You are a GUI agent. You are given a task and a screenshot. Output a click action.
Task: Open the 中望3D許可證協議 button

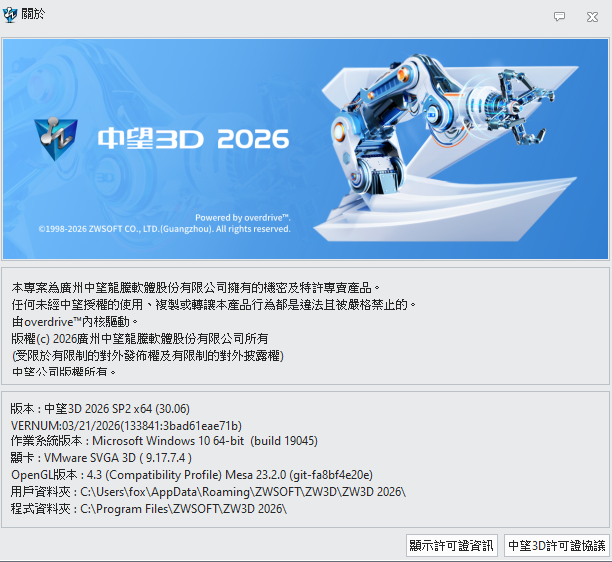pos(557,545)
